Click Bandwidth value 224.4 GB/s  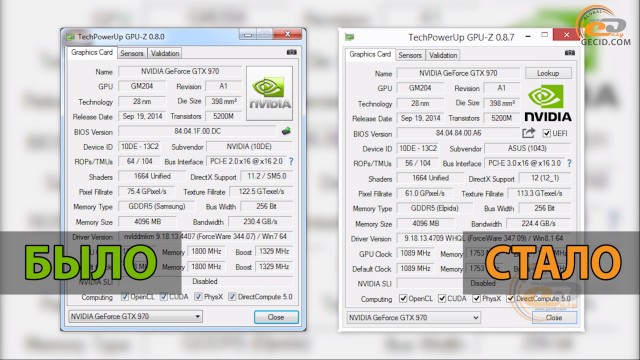pos(538,224)
